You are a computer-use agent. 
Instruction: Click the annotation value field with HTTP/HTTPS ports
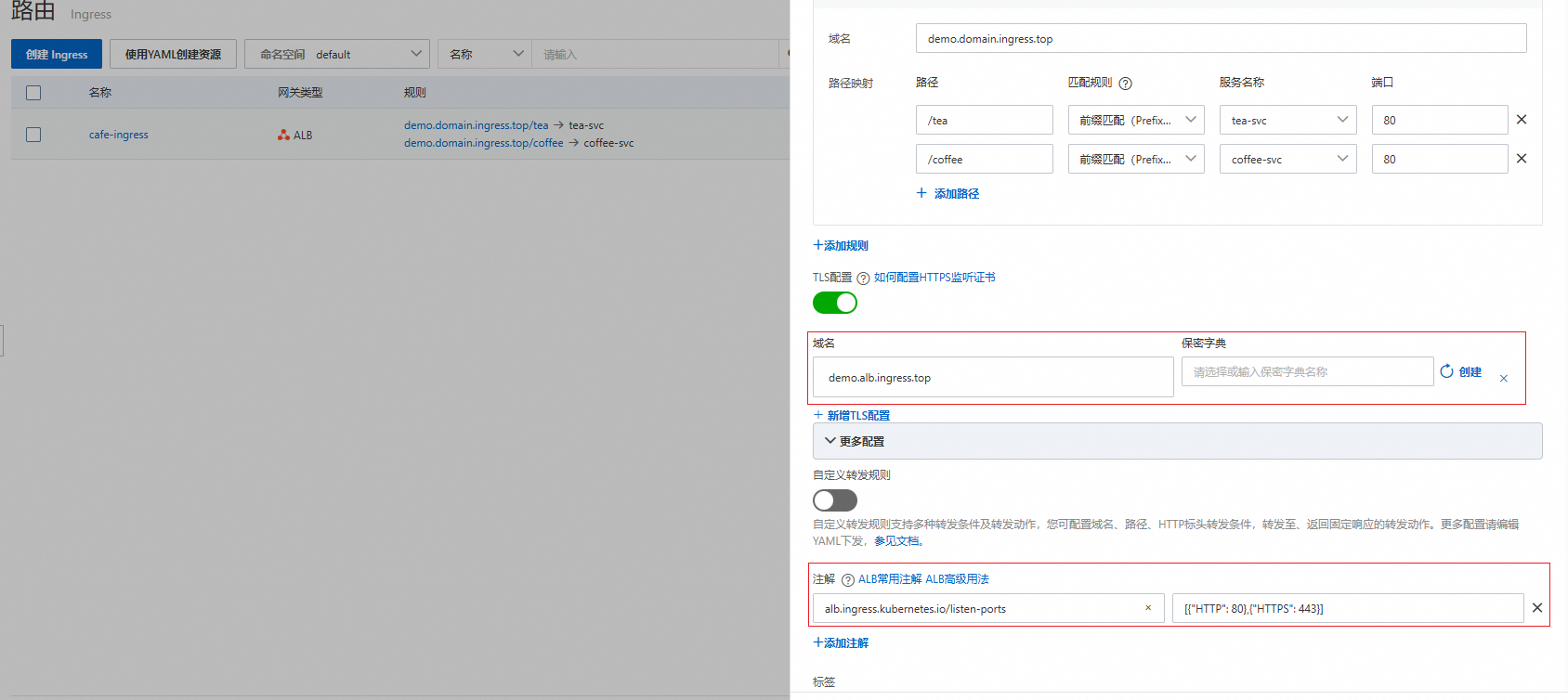pos(1348,608)
